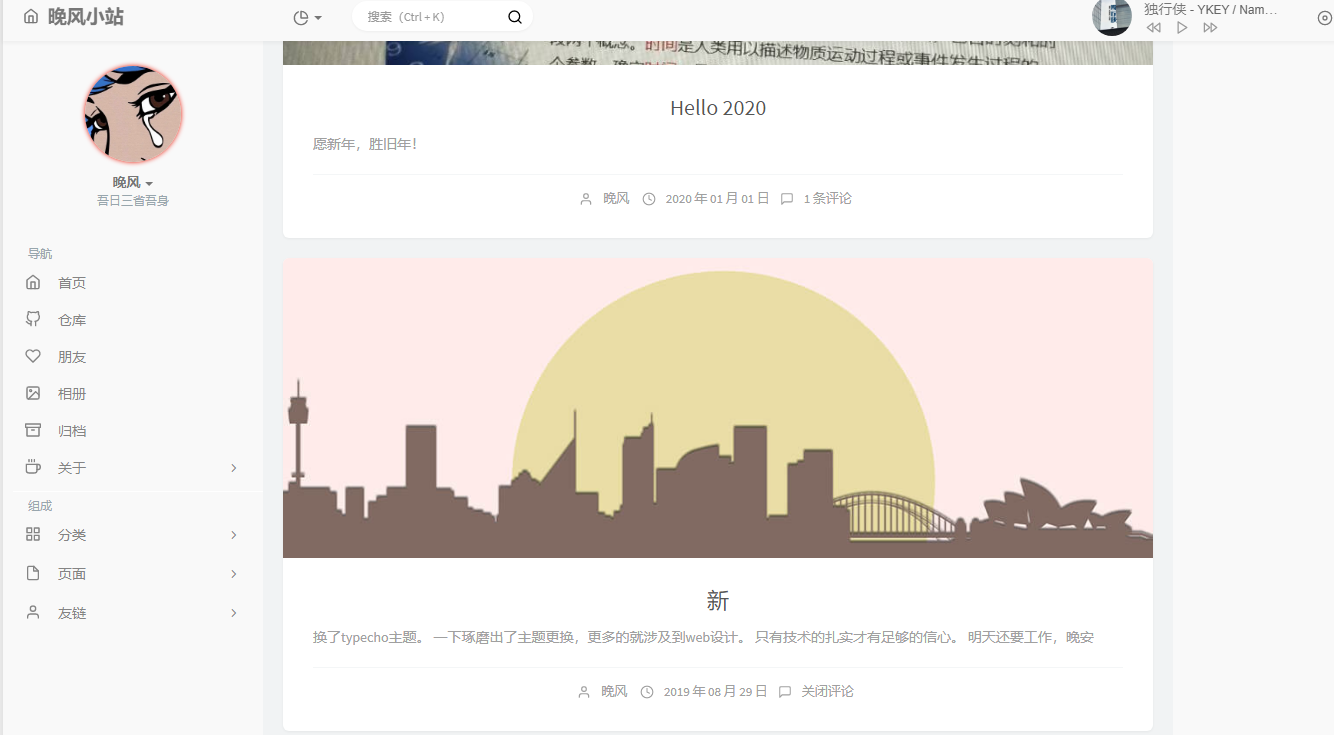Screen dimensions: 1334x735
Task: Click the date 2020 年 01 月 01 日
Action: point(717,198)
